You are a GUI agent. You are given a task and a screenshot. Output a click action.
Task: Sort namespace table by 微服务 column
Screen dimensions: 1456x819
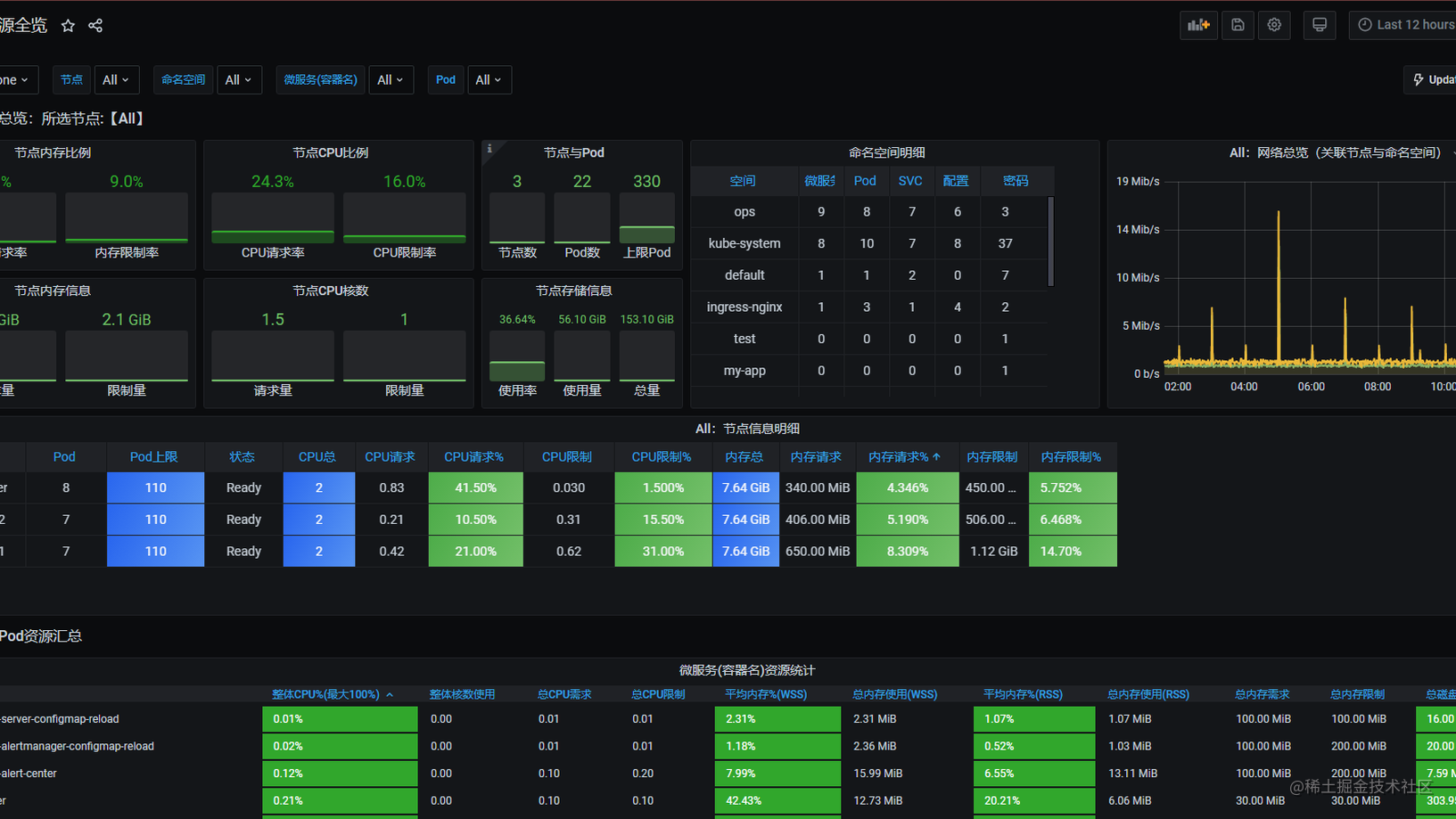820,181
